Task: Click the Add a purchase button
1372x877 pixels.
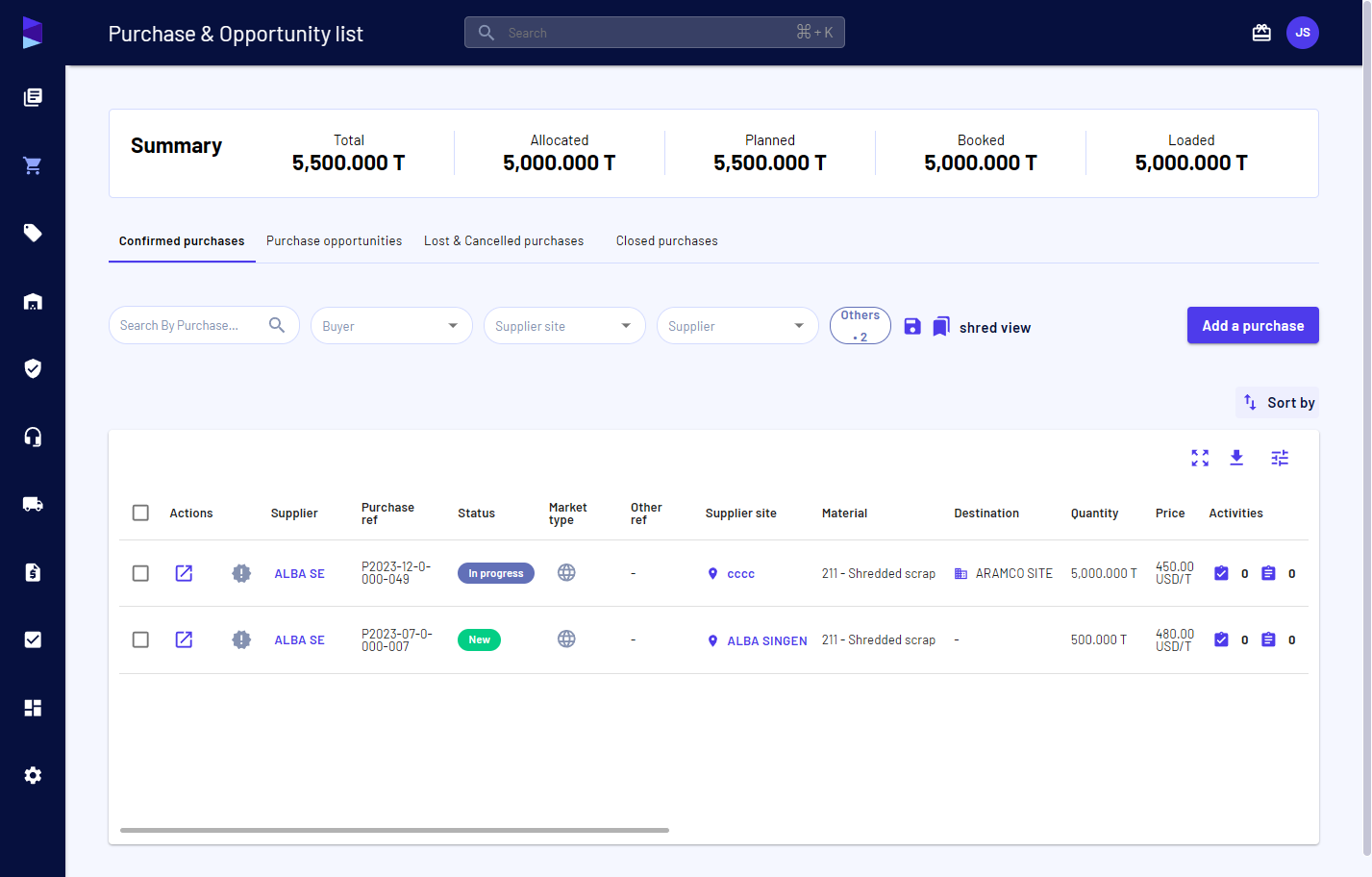Action: pyautogui.click(x=1253, y=325)
